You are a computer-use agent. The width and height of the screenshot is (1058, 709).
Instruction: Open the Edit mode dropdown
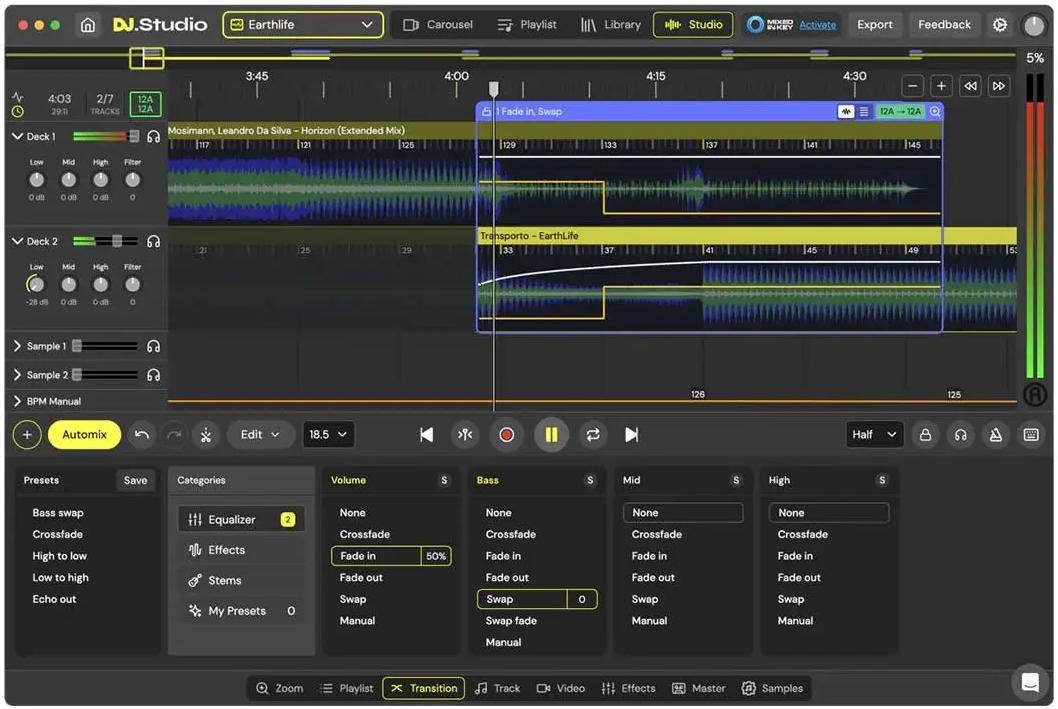coord(260,435)
